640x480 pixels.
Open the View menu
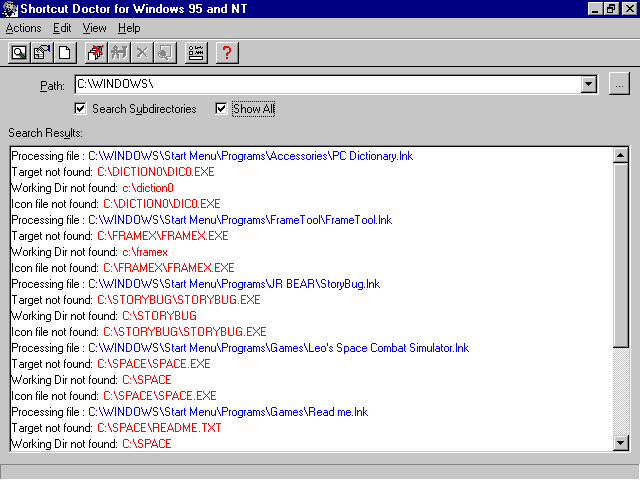point(94,29)
